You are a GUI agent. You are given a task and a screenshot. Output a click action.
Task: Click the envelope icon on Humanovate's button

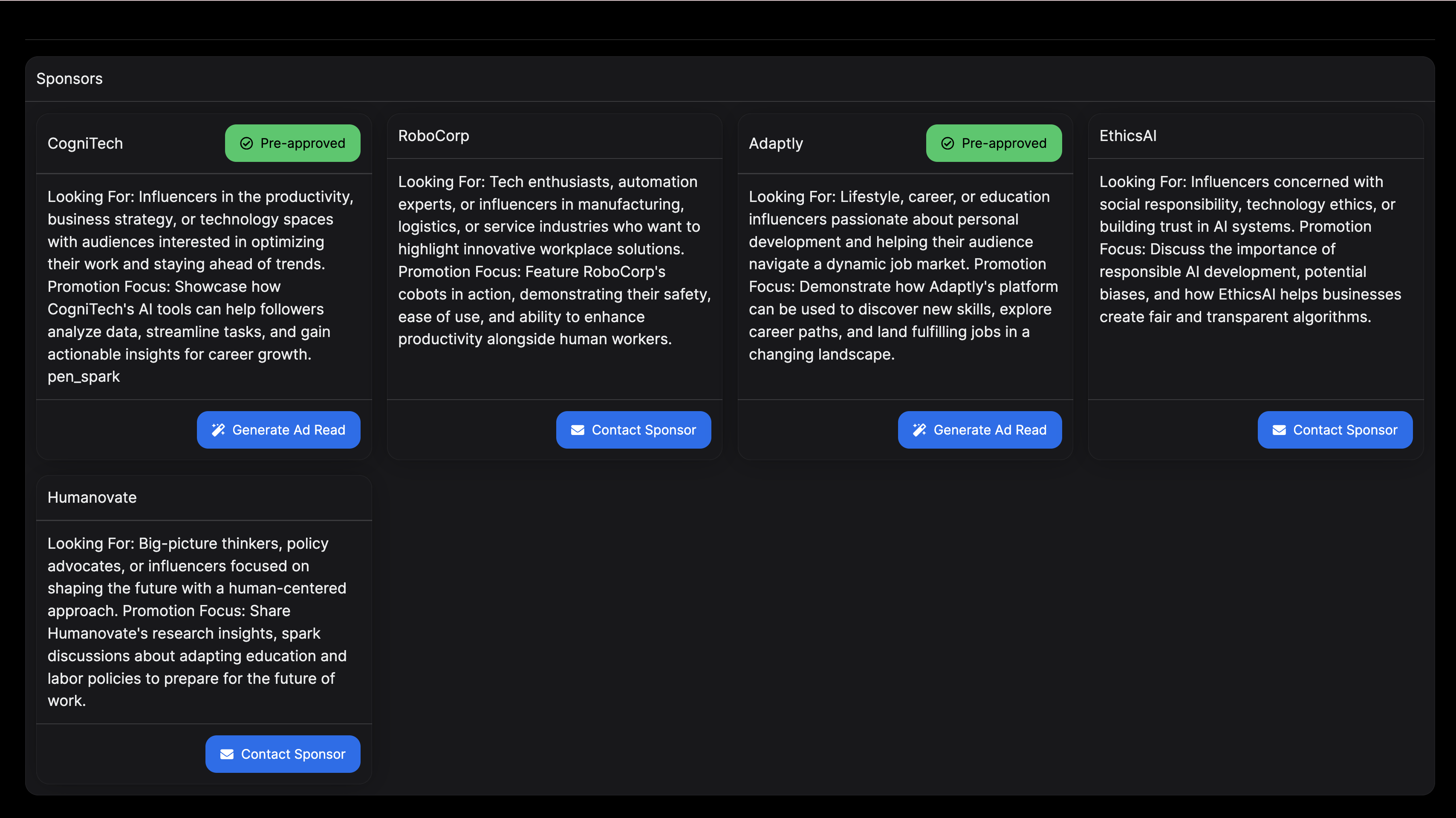tap(227, 754)
